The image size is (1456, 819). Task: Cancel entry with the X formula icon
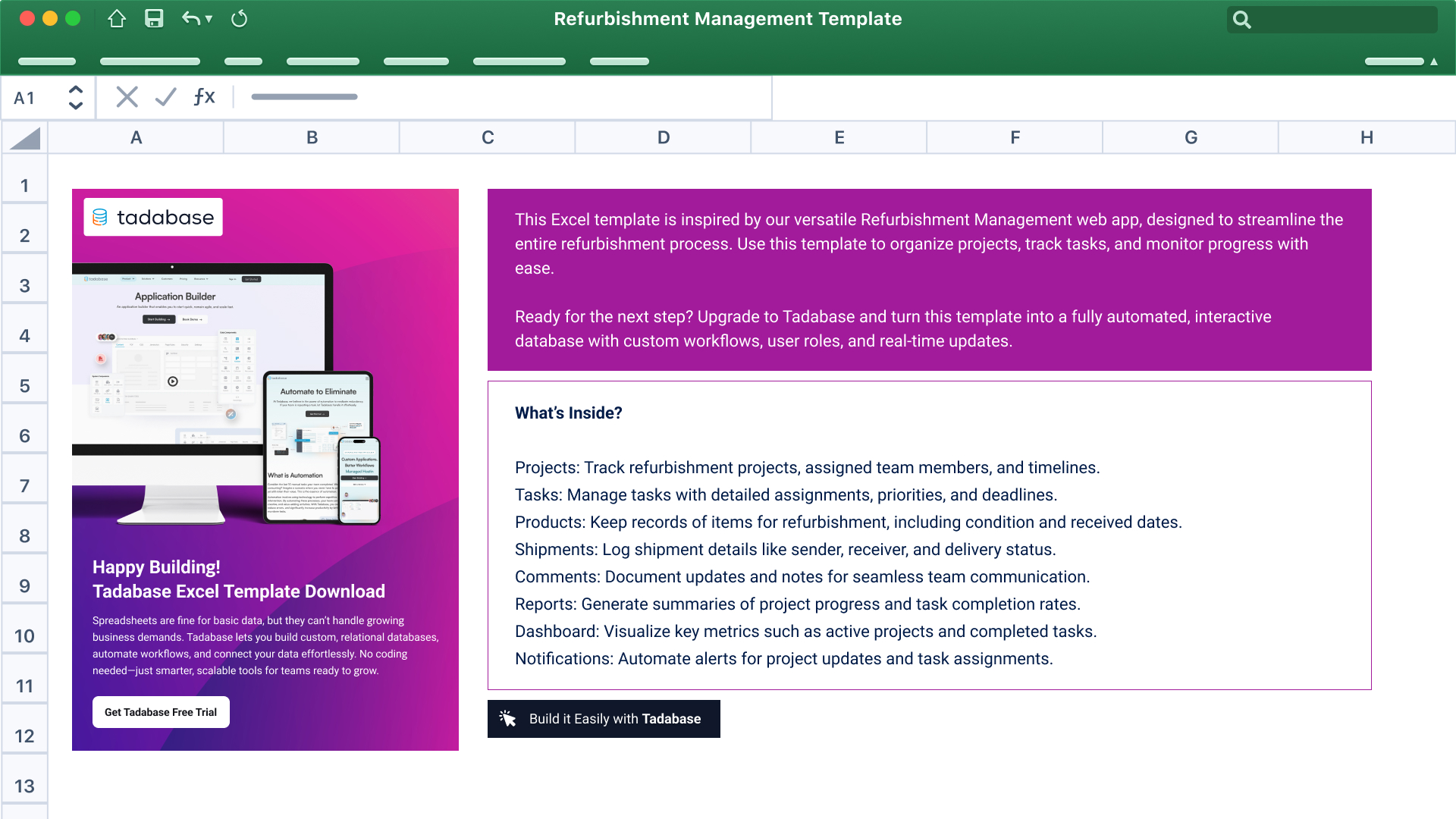[x=127, y=97]
